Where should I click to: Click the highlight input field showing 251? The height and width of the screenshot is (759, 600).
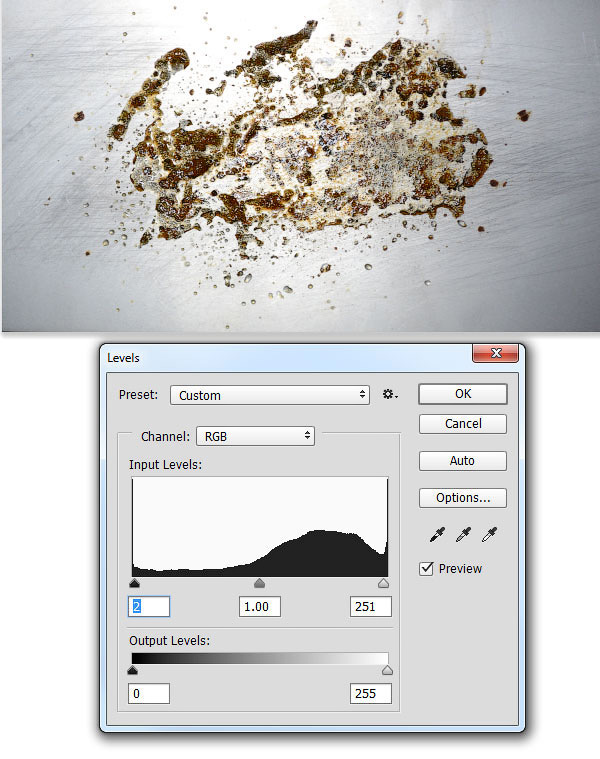[x=371, y=607]
